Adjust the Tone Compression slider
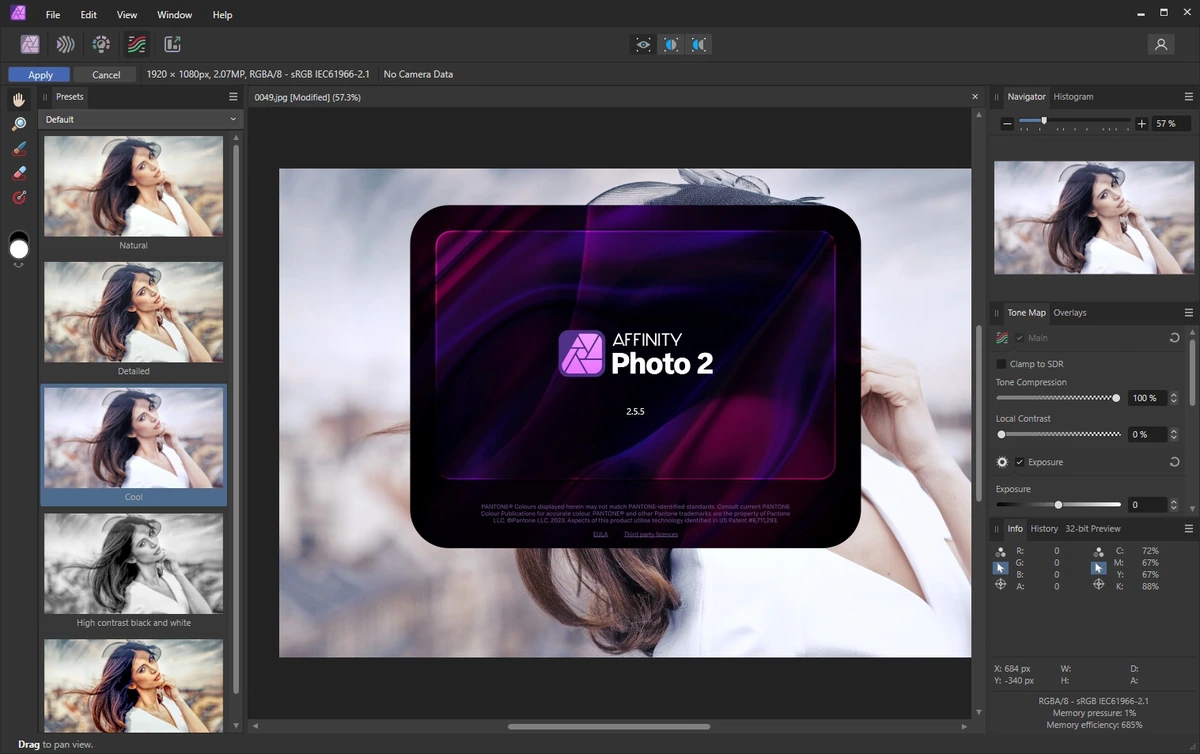The image size is (1200, 754). click(x=1058, y=398)
